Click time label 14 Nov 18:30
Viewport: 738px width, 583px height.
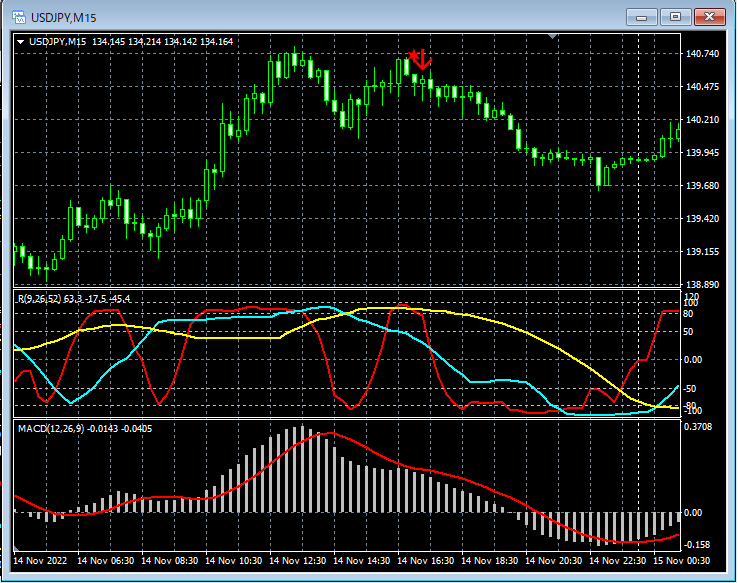click(x=489, y=561)
